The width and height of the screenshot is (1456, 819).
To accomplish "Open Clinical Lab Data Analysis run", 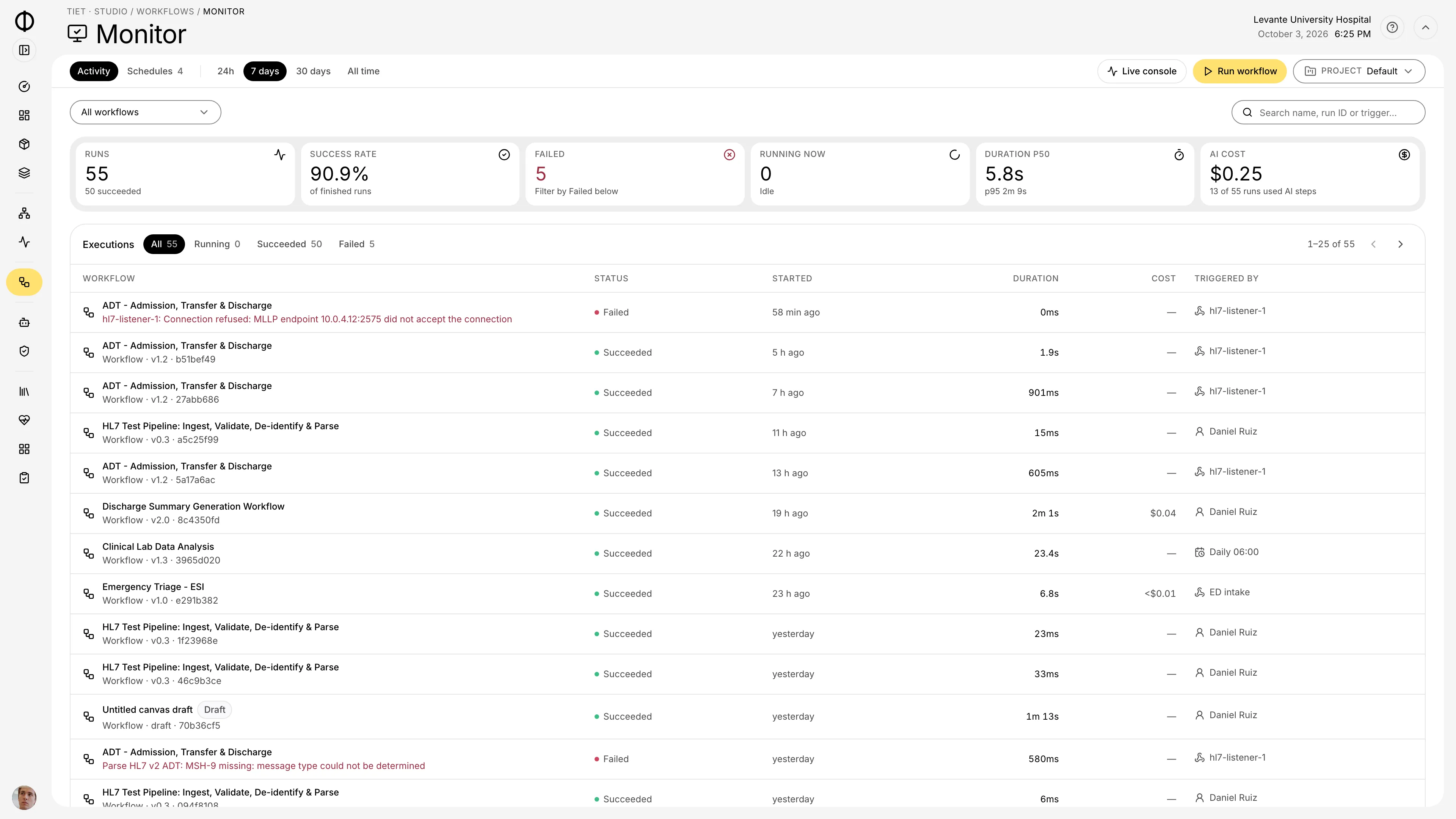I will (x=747, y=553).
